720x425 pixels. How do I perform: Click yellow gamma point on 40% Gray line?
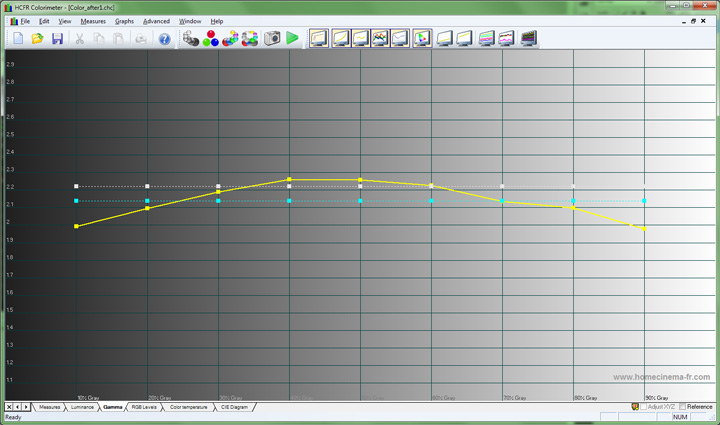[289, 179]
